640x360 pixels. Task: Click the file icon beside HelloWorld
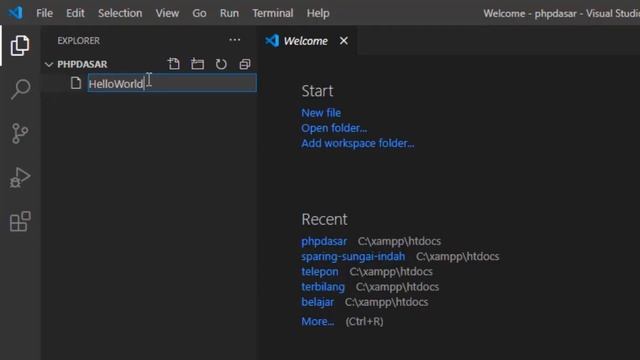pyautogui.click(x=76, y=83)
